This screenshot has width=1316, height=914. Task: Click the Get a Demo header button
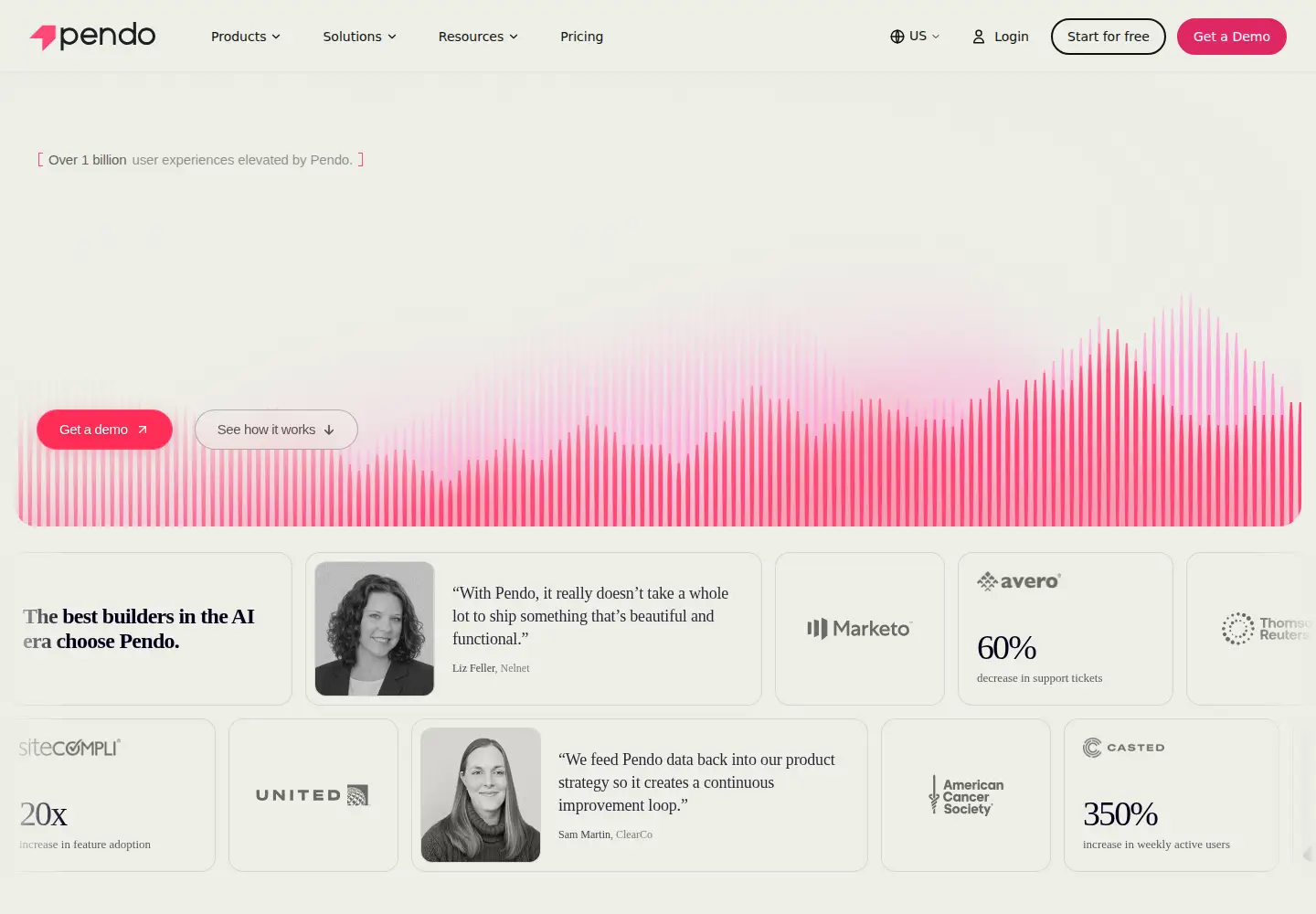[x=1232, y=37]
